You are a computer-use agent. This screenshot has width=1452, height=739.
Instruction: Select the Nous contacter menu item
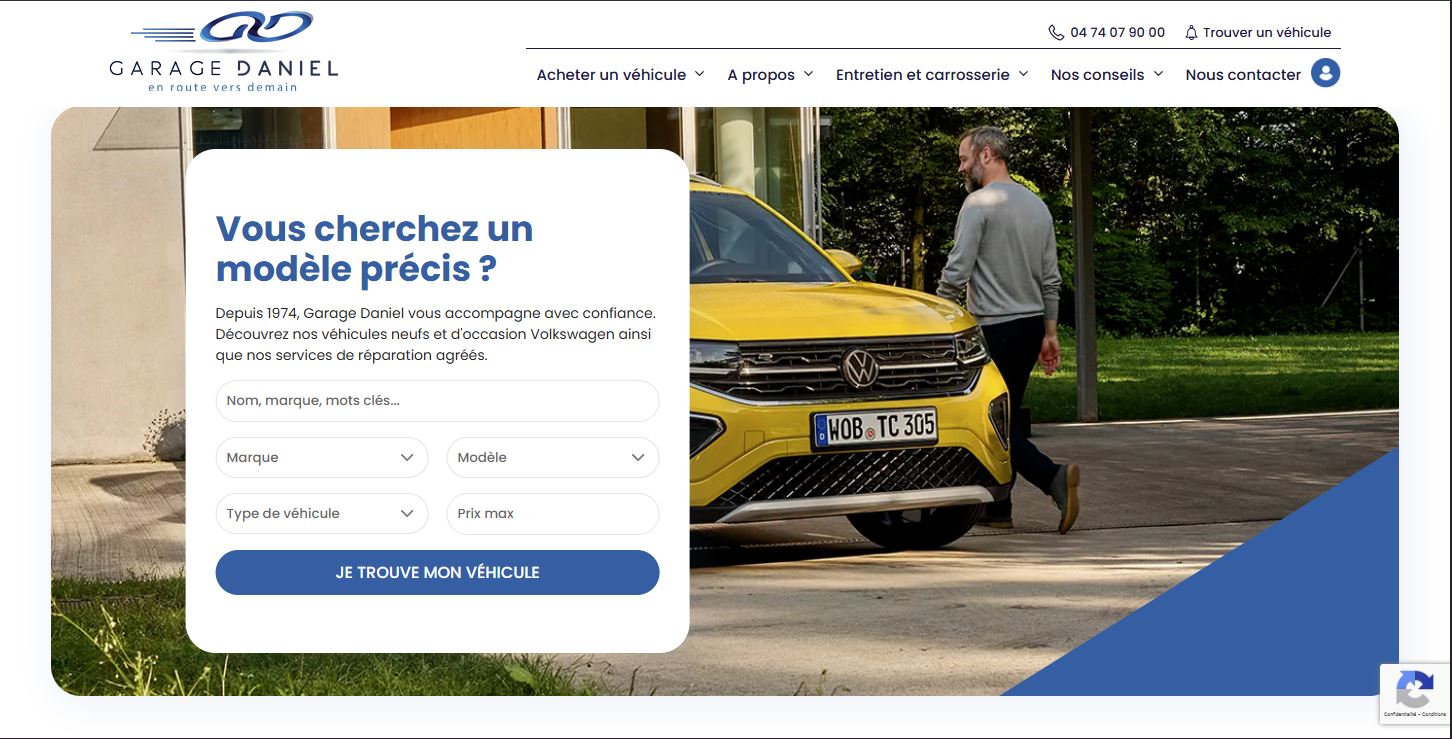tap(1243, 74)
